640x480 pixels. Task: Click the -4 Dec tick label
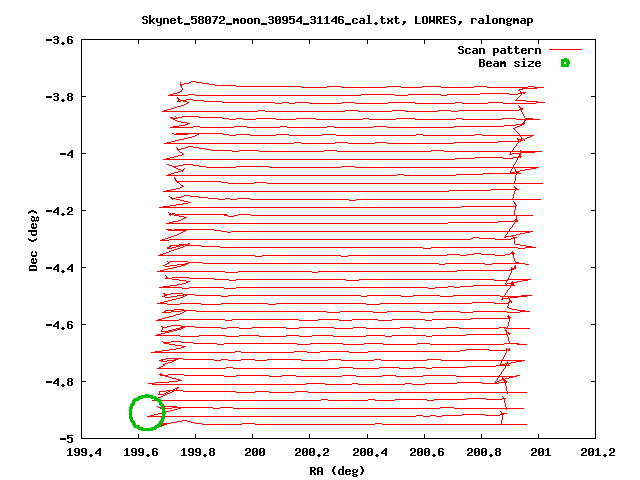67,154
